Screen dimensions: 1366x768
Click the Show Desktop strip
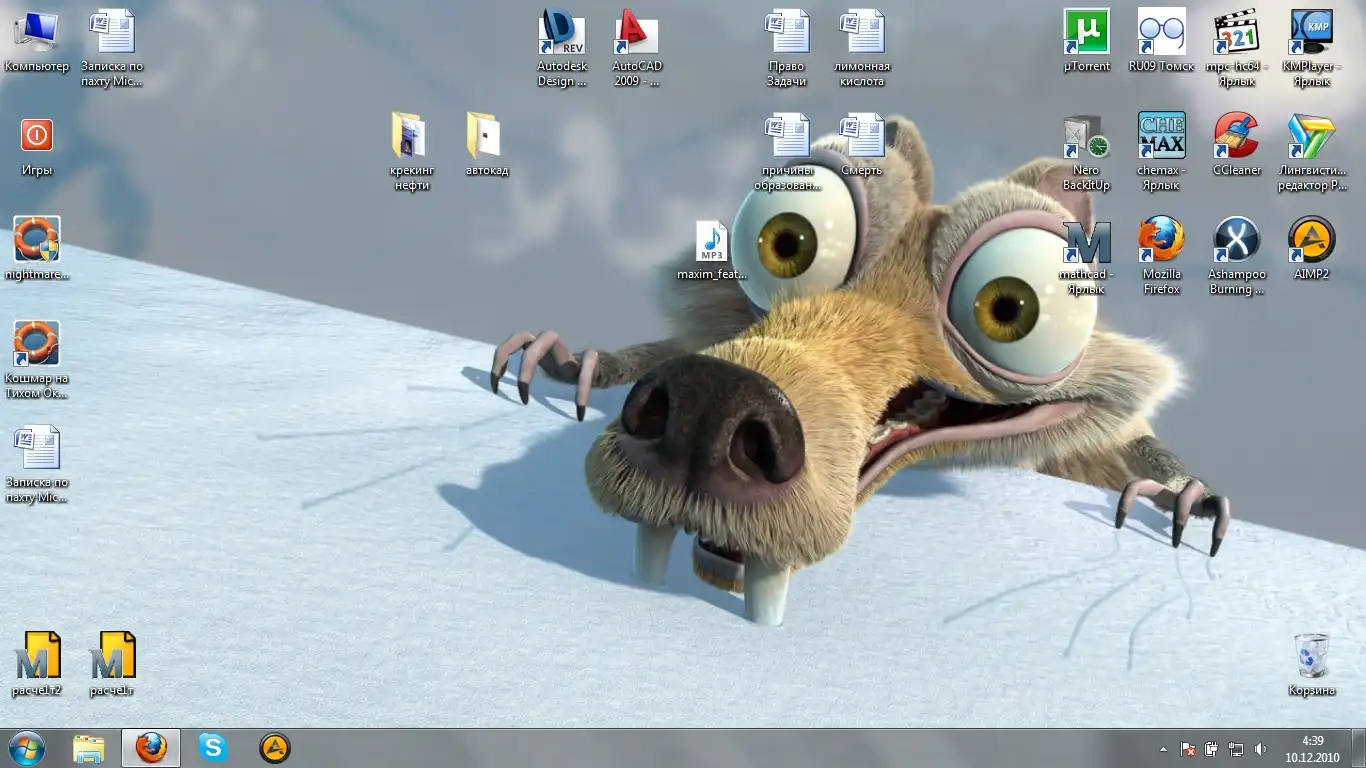[1360, 748]
